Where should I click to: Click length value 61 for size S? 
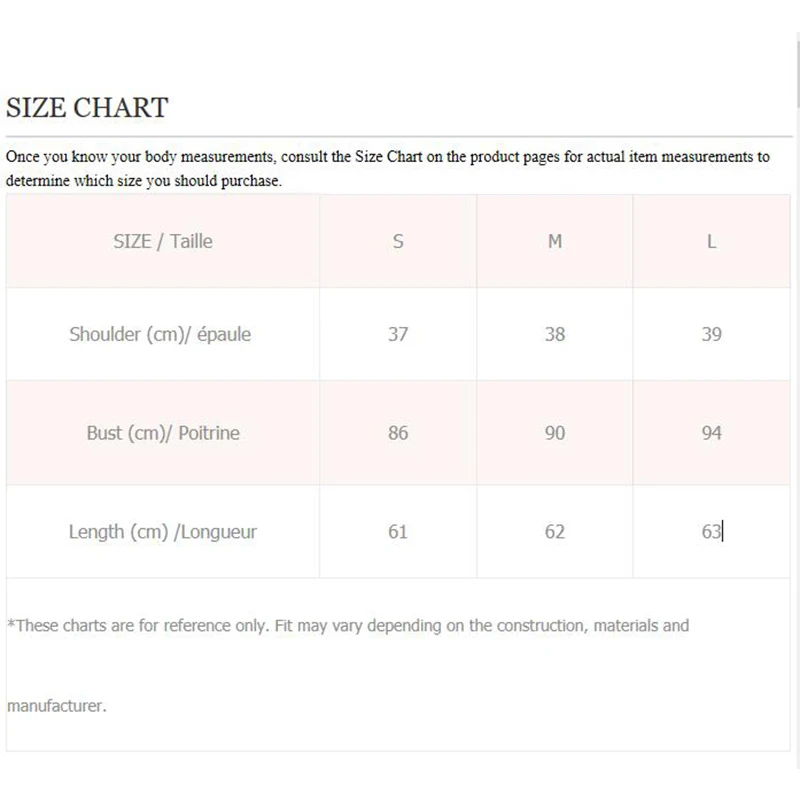point(398,532)
